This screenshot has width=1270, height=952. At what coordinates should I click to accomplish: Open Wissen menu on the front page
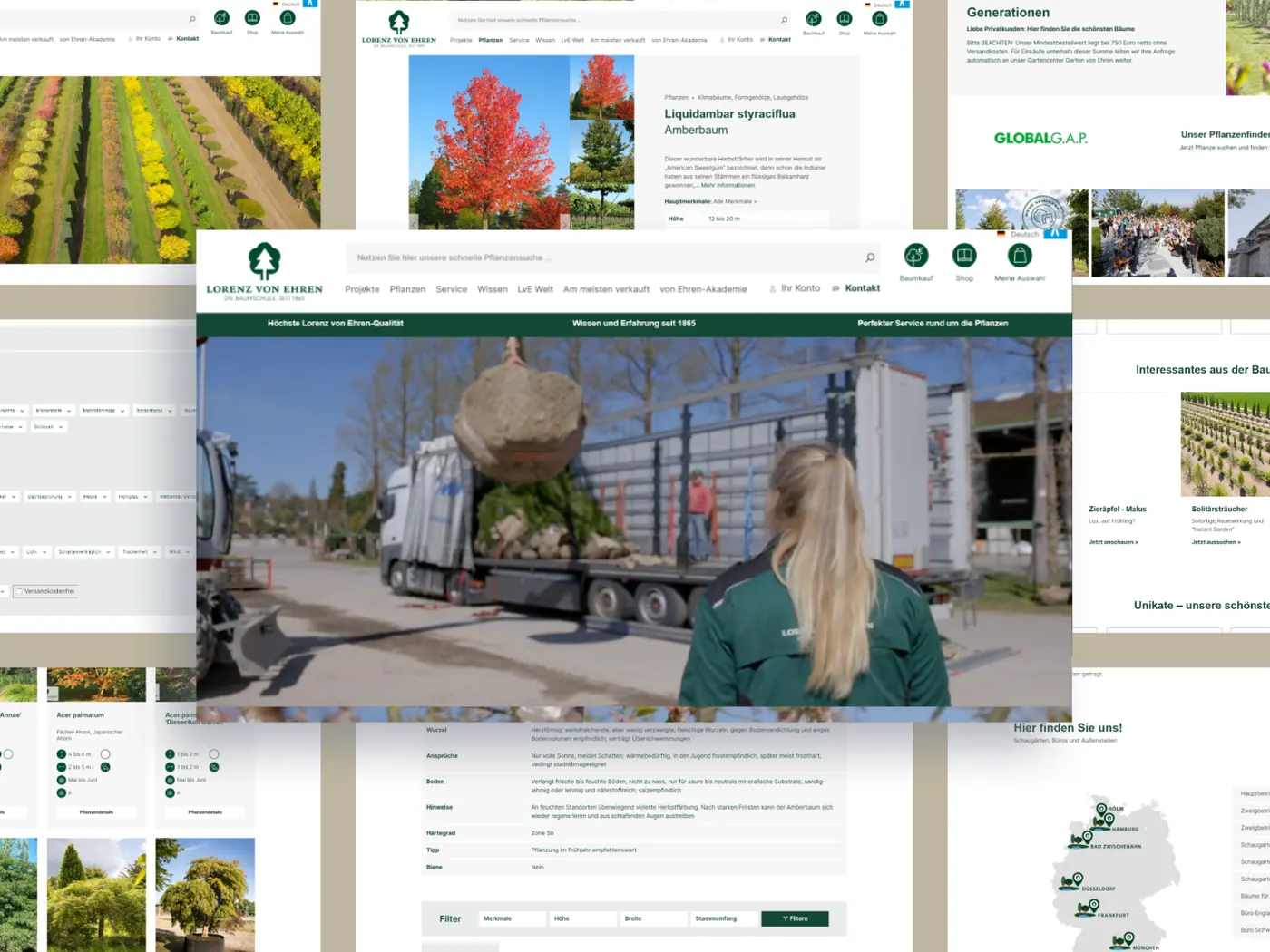(493, 289)
